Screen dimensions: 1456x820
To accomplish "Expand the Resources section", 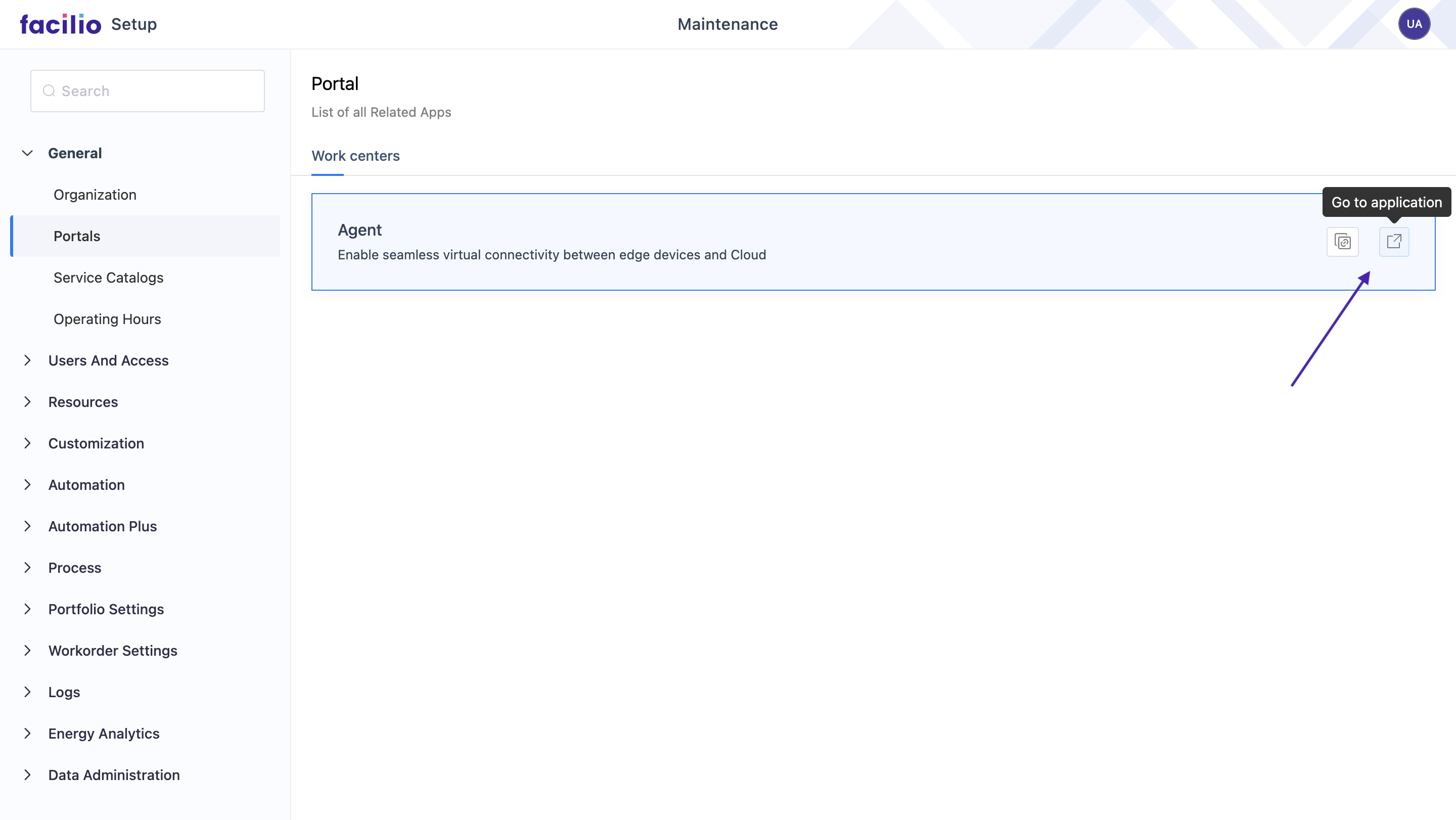I will [x=27, y=402].
